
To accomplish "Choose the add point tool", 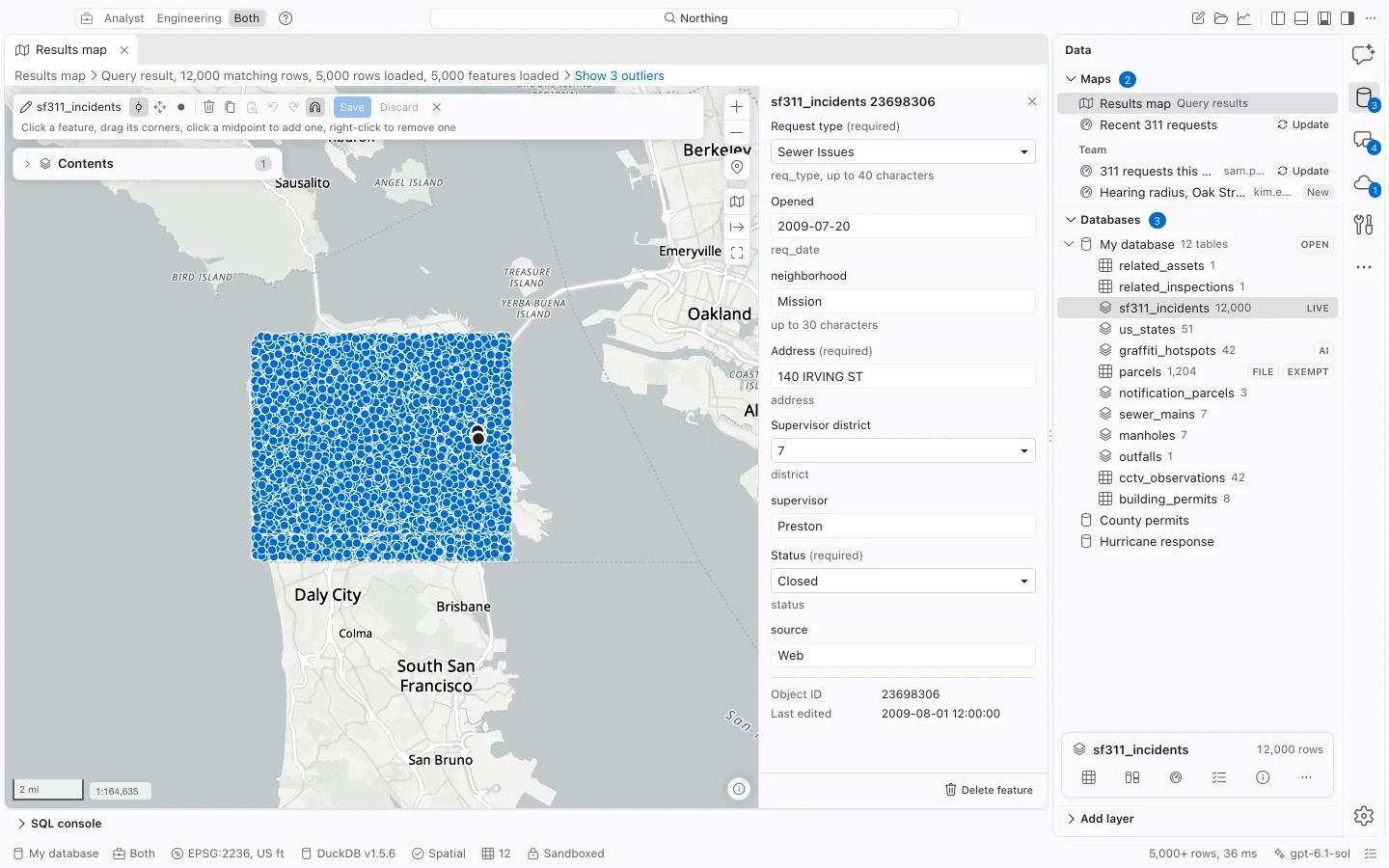I will [x=180, y=107].
